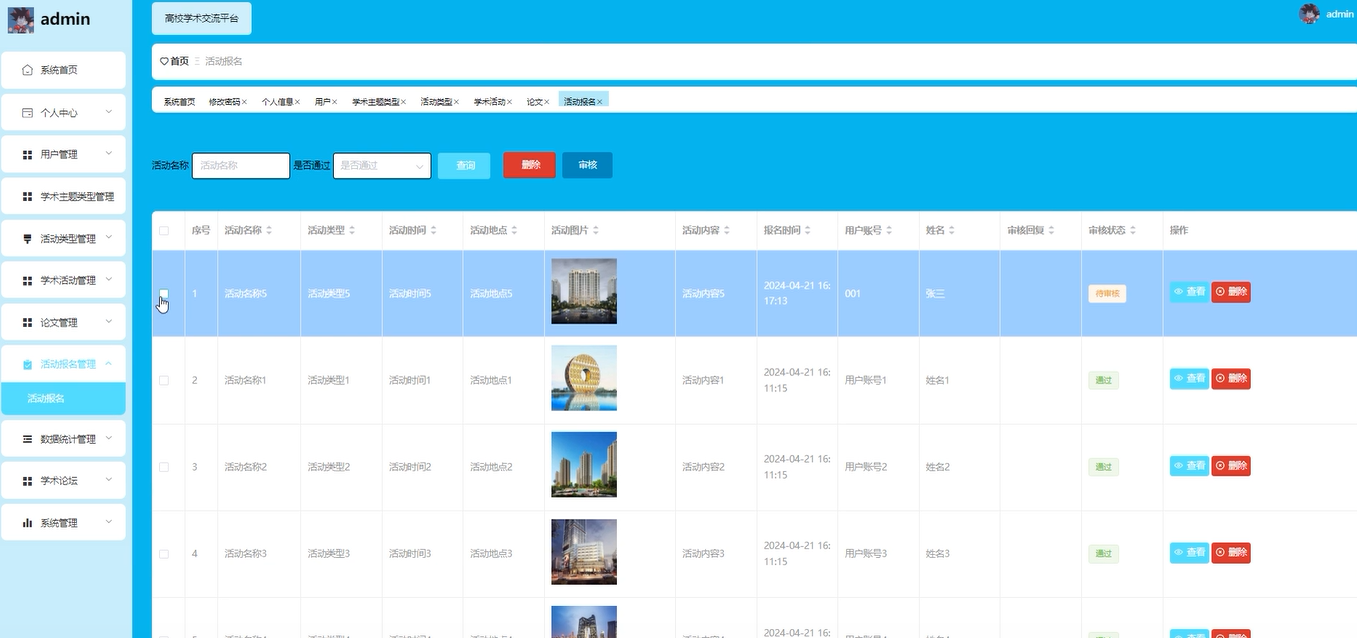Focus the 活动名称 search input field
Screen dimensions: 1357x638
click(x=241, y=166)
